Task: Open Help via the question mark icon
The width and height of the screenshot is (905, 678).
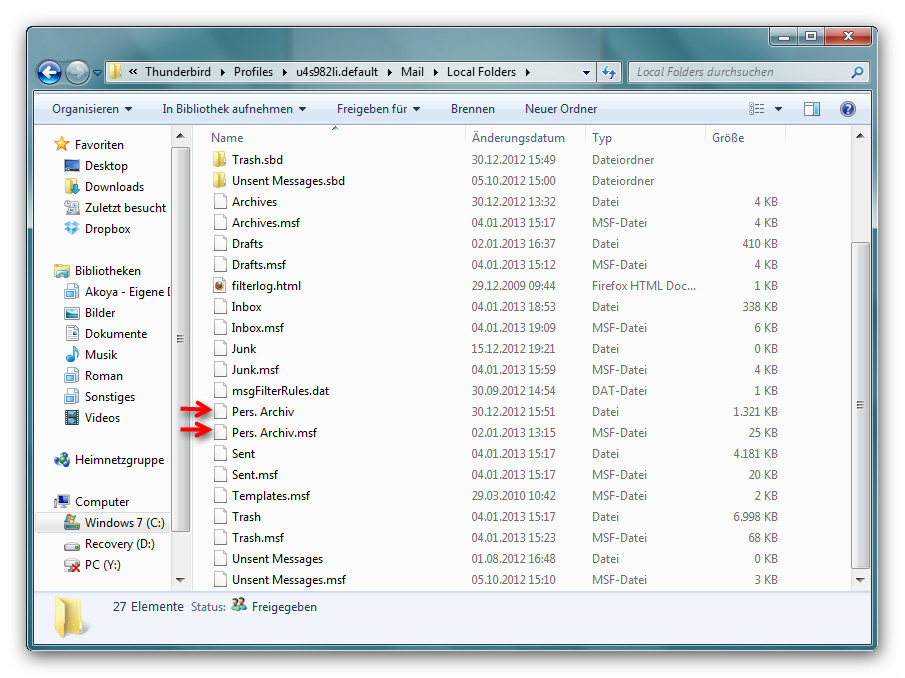Action: click(847, 109)
